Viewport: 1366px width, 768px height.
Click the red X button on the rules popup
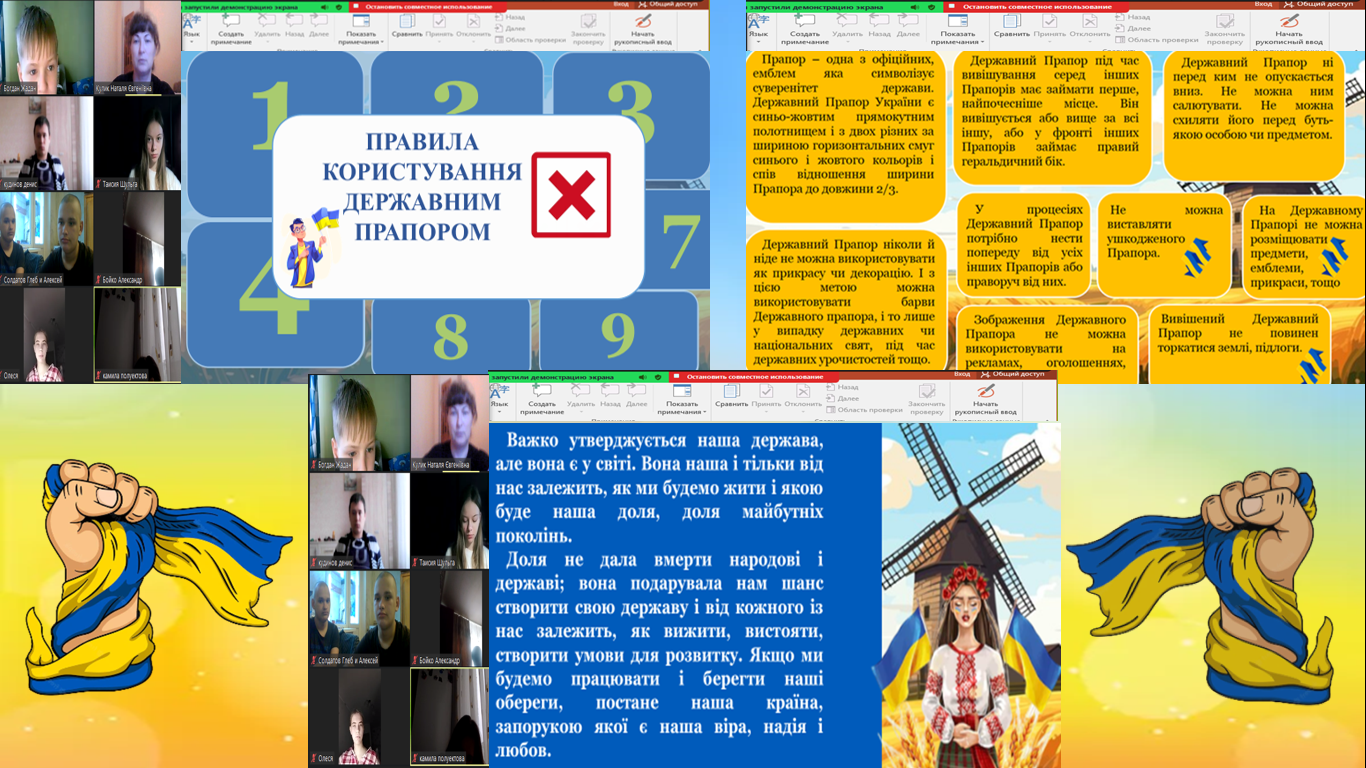tap(571, 194)
